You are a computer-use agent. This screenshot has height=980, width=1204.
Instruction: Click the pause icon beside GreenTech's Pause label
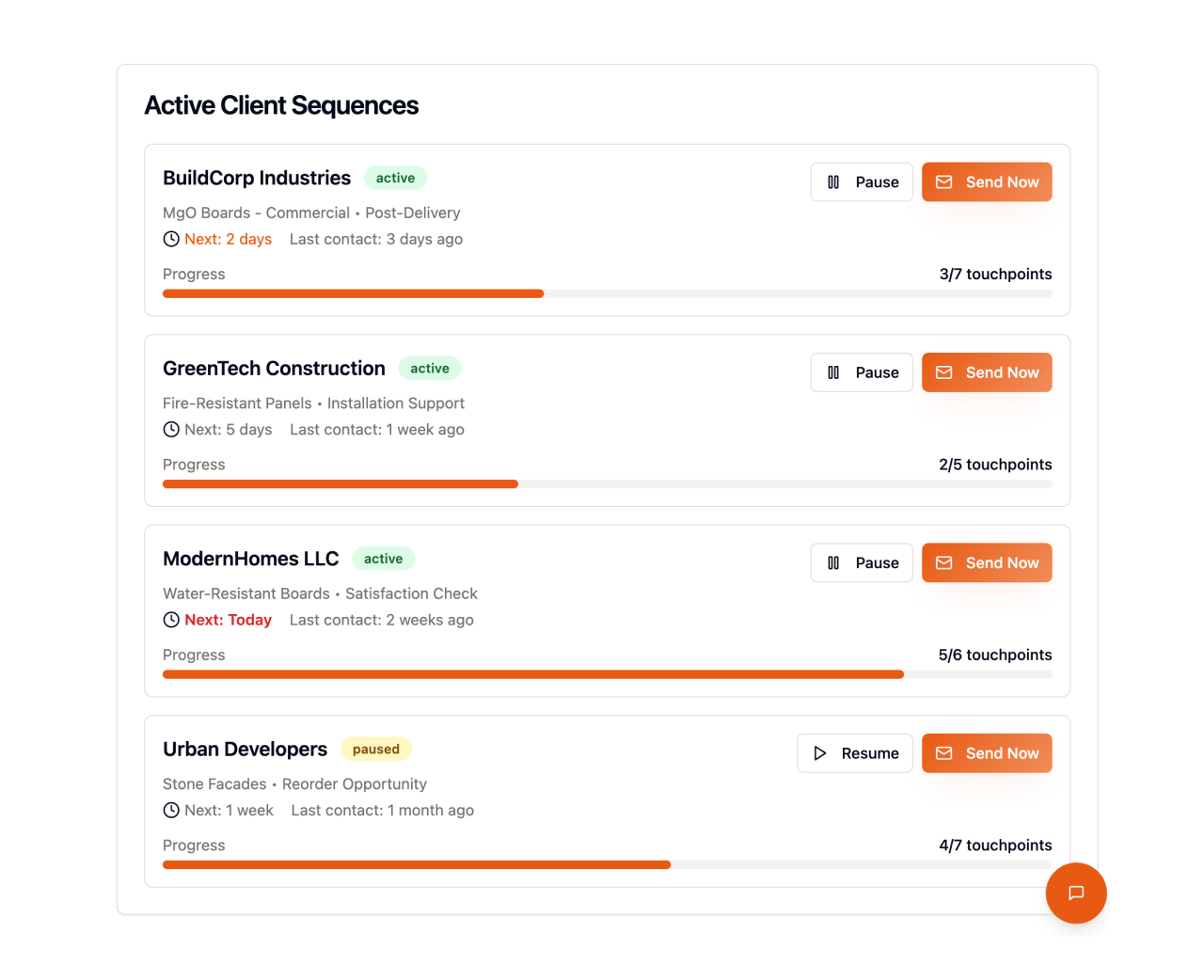[833, 372]
